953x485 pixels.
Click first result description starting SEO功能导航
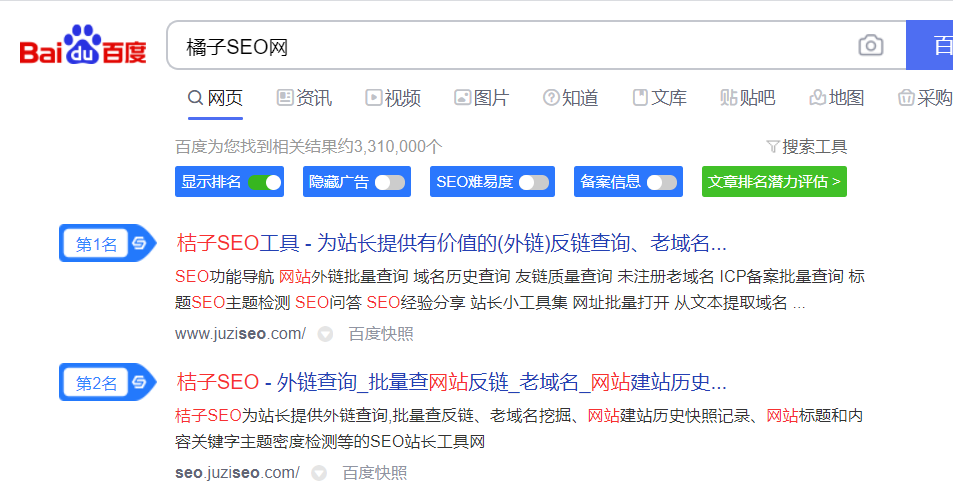click(520, 289)
